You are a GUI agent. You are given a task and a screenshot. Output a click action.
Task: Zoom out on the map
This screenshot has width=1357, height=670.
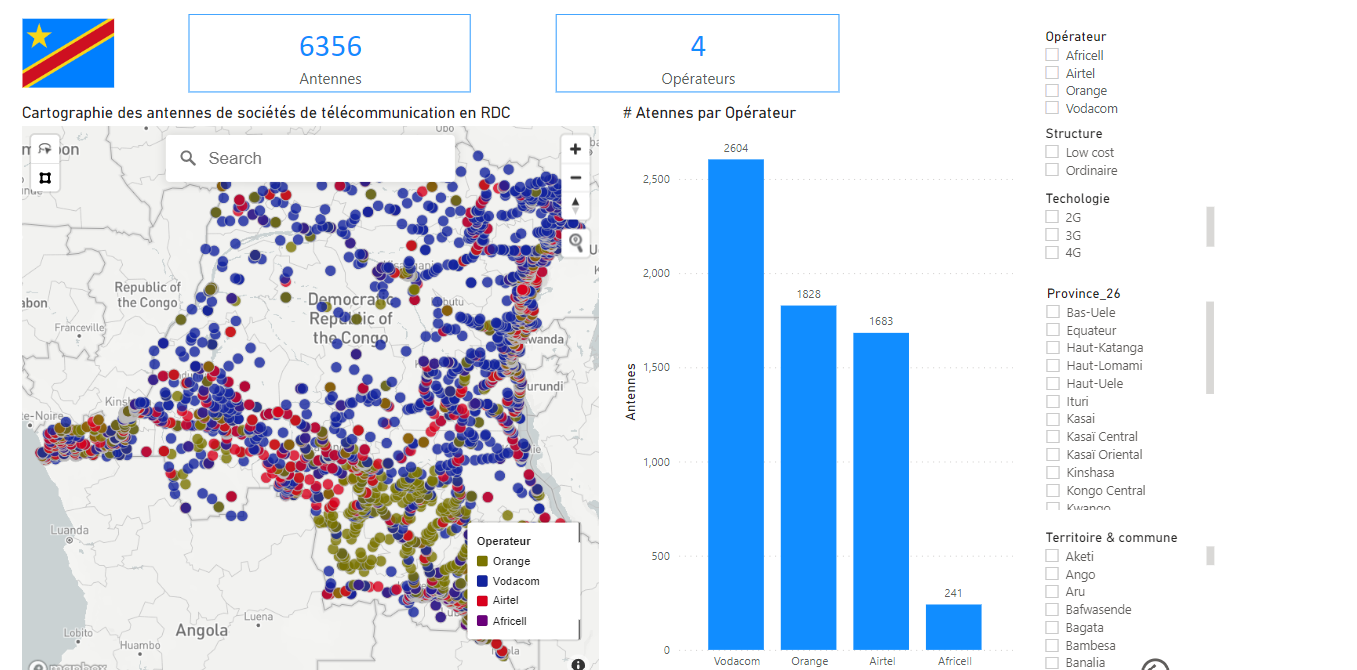tap(575, 178)
